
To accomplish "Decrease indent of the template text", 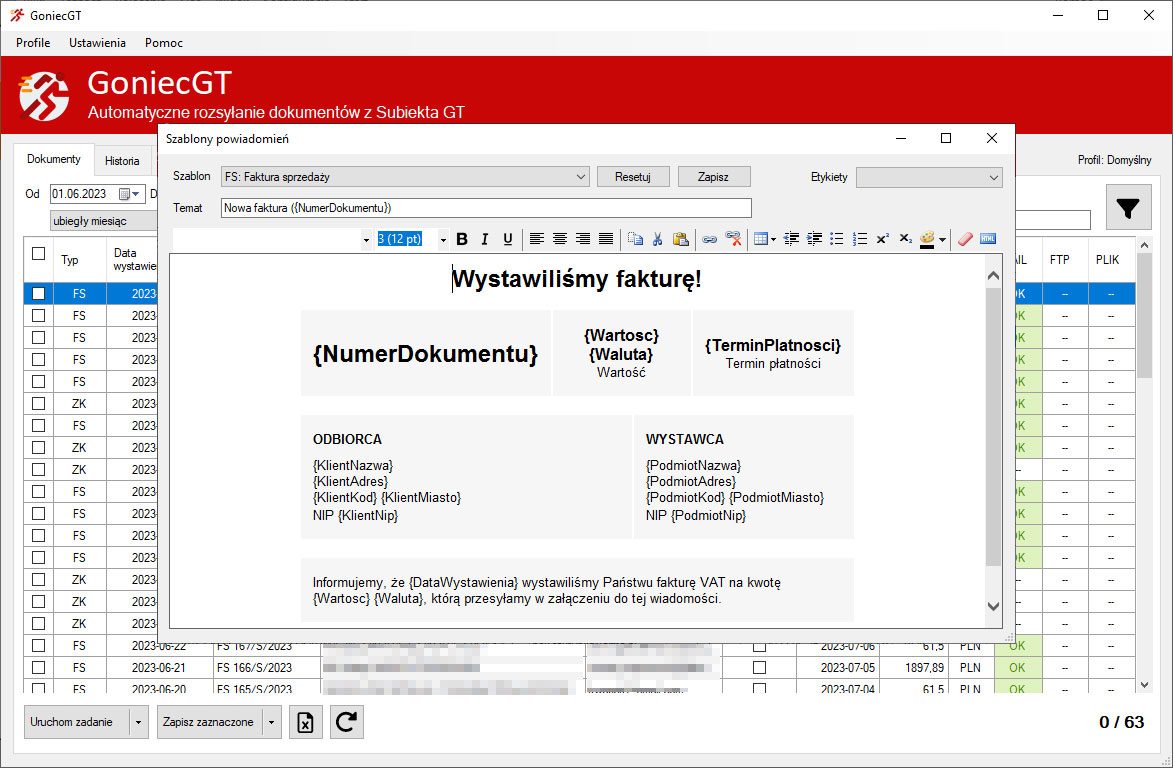I will [x=791, y=239].
